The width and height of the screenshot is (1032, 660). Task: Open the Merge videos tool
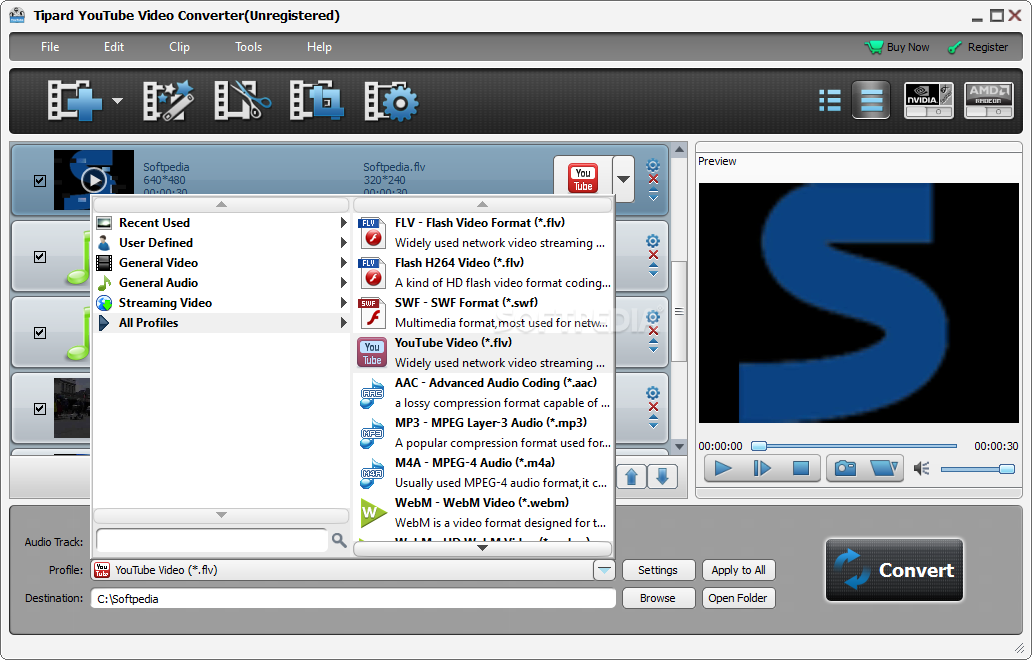[x=317, y=101]
